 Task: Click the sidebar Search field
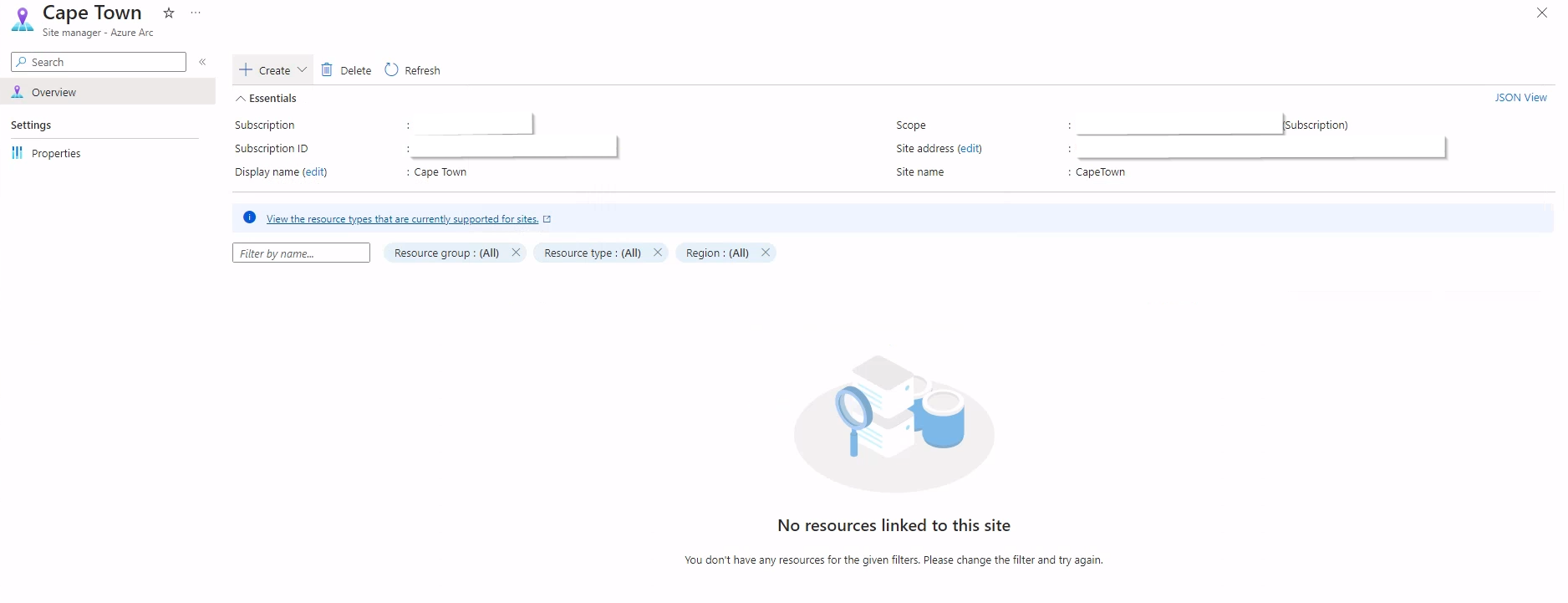point(99,62)
